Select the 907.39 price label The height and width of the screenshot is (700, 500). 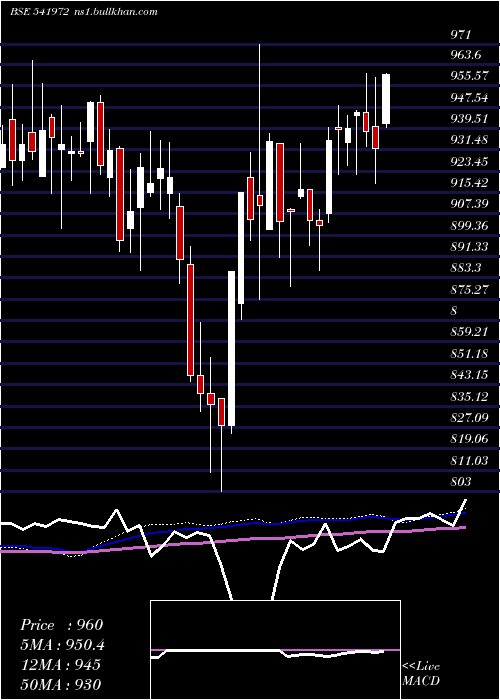[469, 204]
